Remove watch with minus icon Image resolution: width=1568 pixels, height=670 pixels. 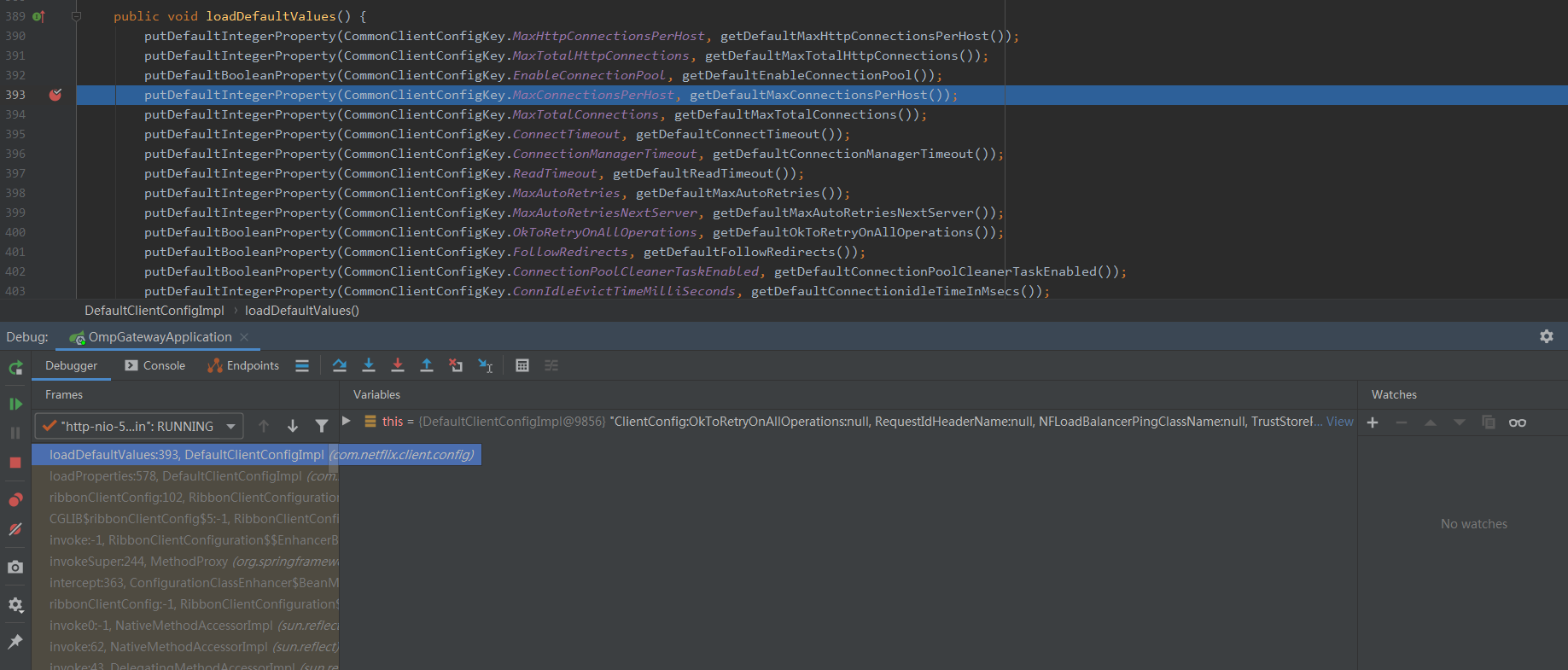click(x=1402, y=422)
